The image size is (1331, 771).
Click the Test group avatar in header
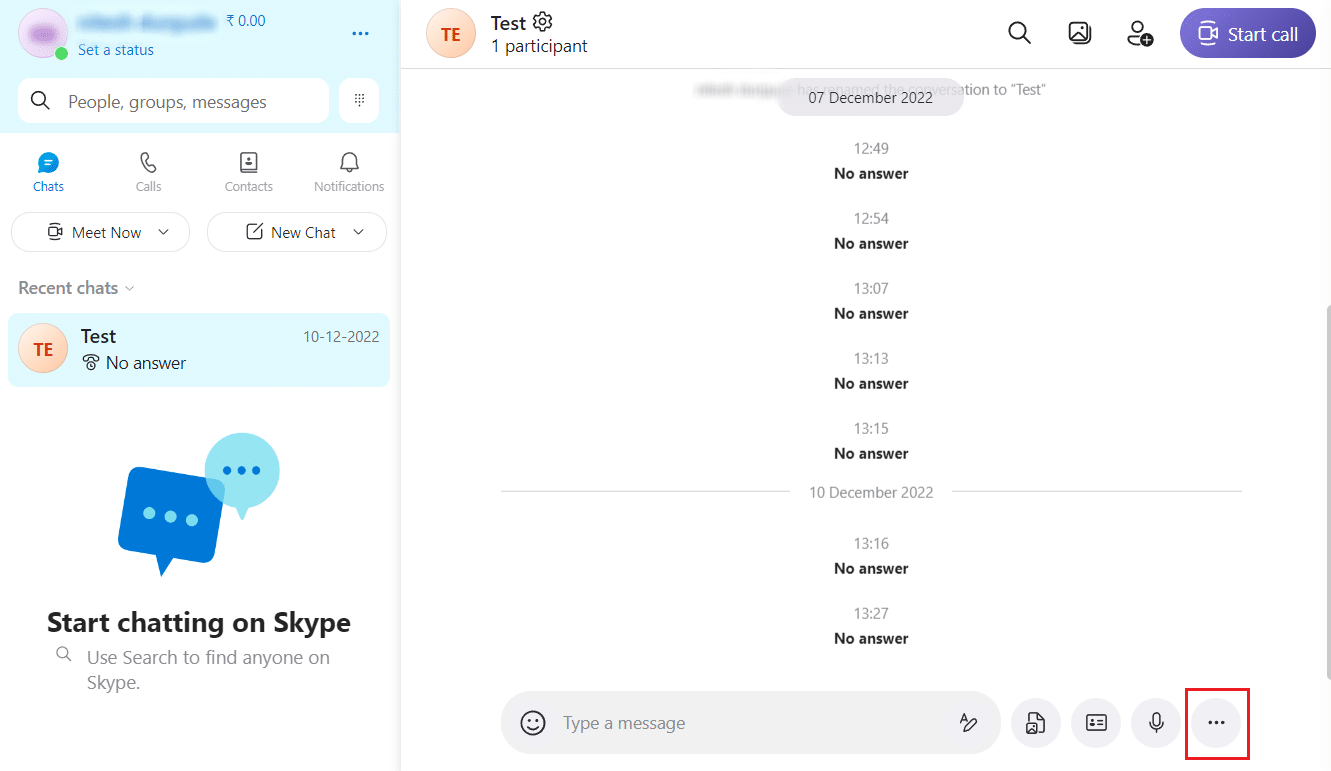[x=451, y=34]
